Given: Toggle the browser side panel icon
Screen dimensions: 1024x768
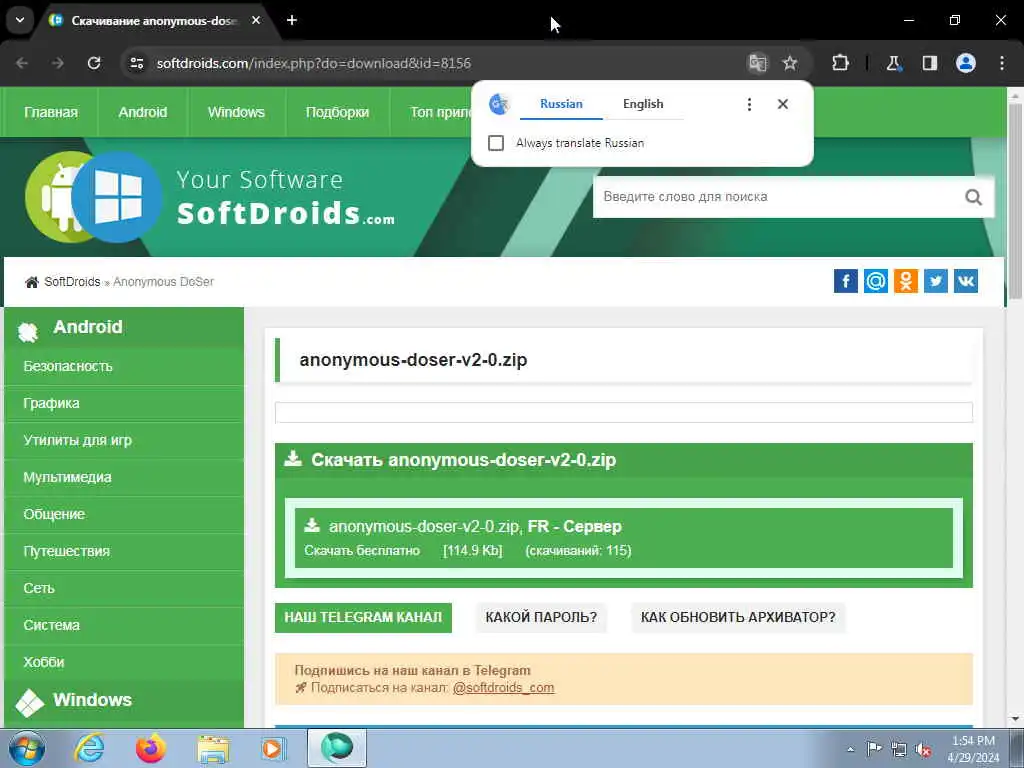Looking at the screenshot, I should [x=930, y=63].
